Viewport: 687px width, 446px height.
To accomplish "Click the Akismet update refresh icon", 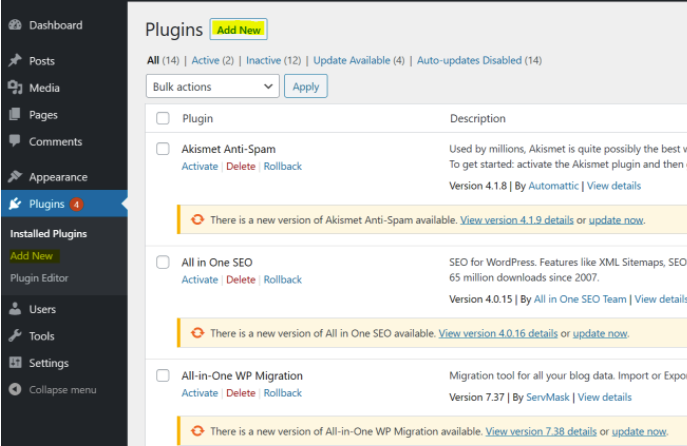I will [198, 219].
